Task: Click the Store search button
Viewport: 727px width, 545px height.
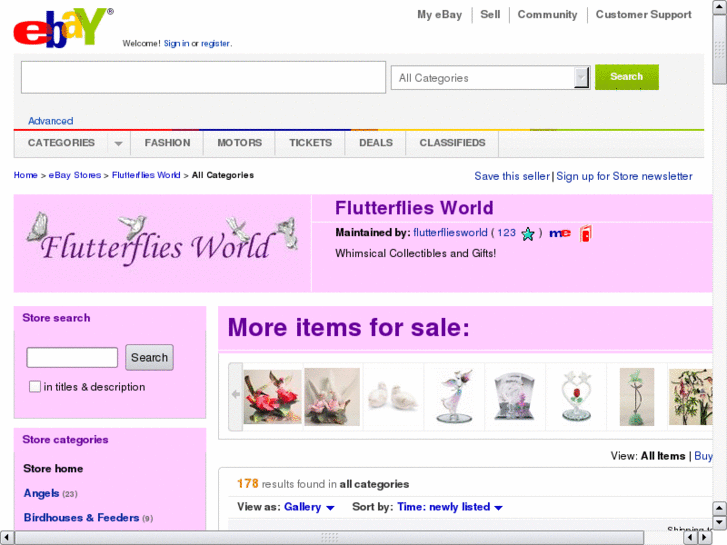Action: [x=149, y=357]
